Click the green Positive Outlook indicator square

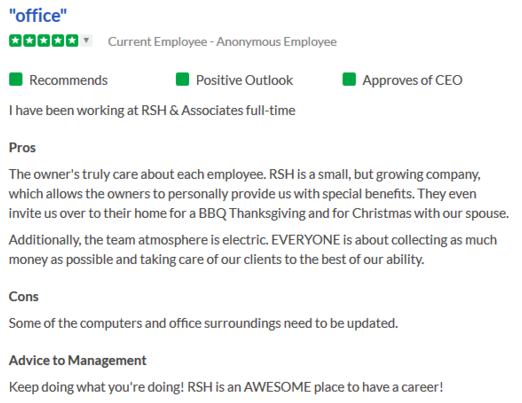point(182,80)
